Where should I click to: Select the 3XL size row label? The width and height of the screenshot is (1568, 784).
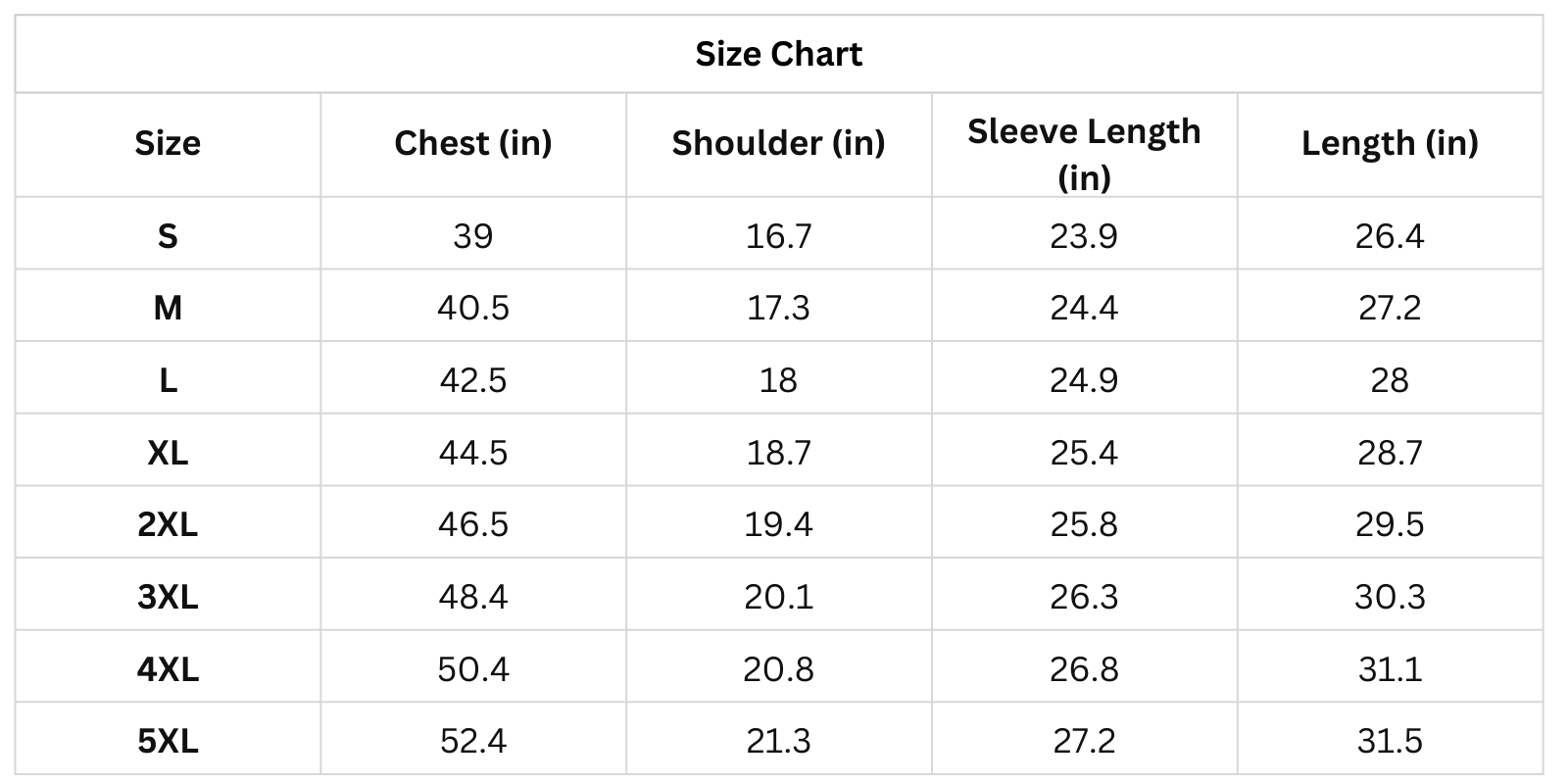(168, 597)
